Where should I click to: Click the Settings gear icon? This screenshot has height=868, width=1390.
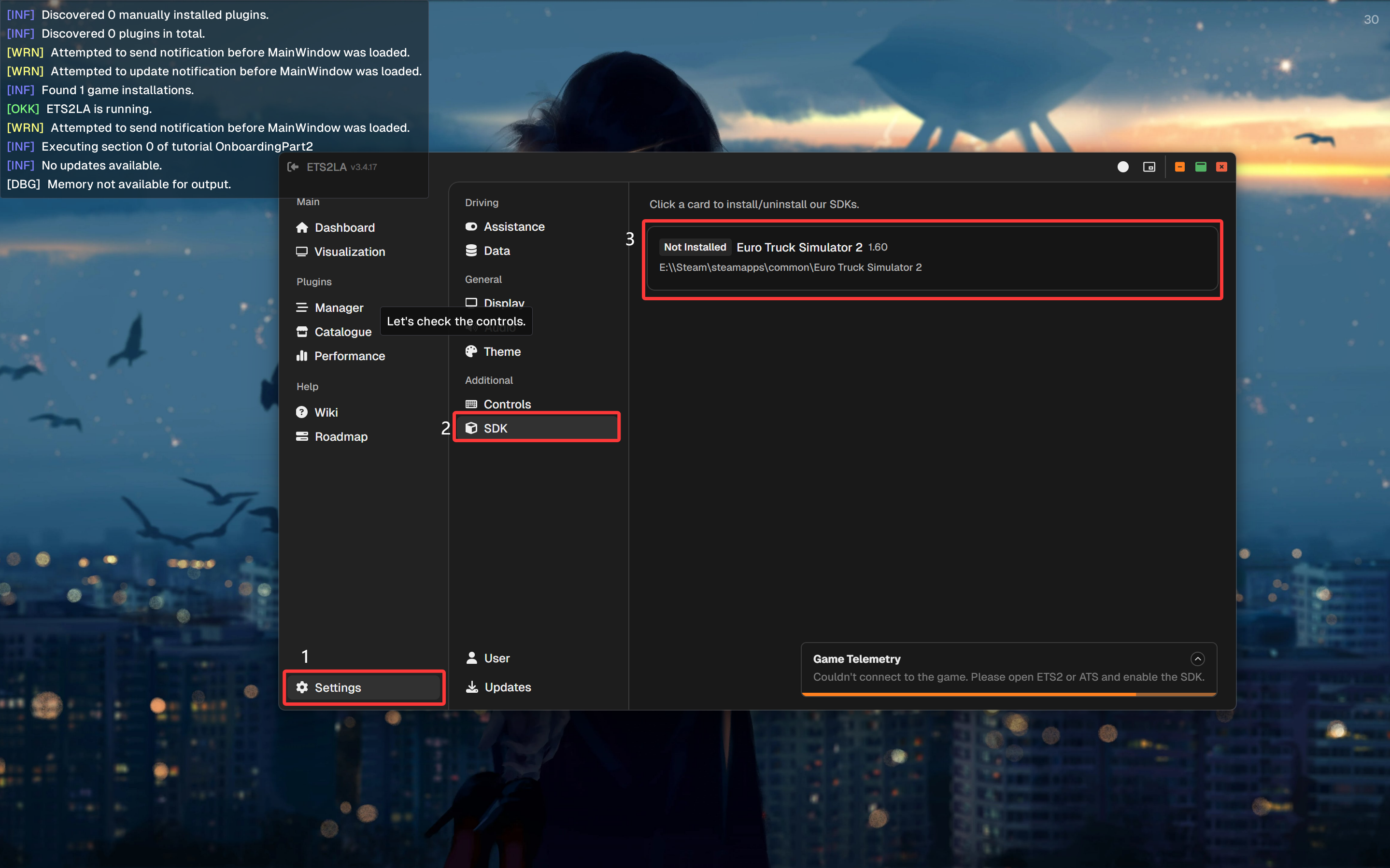click(302, 687)
